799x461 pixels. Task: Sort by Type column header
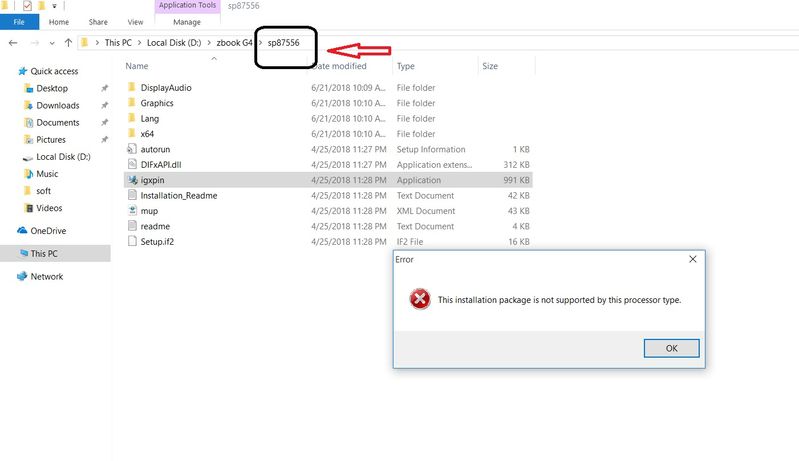(x=406, y=66)
